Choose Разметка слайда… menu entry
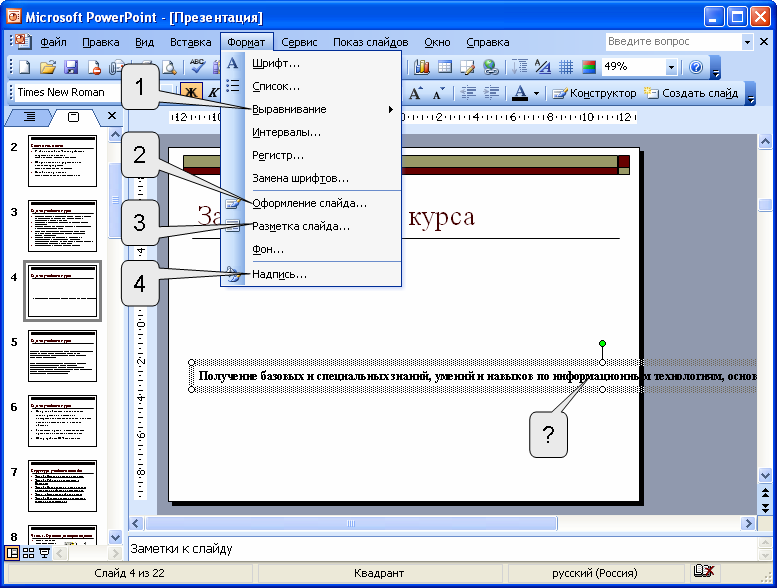Screen dimensions: 777x588 coord(311,226)
